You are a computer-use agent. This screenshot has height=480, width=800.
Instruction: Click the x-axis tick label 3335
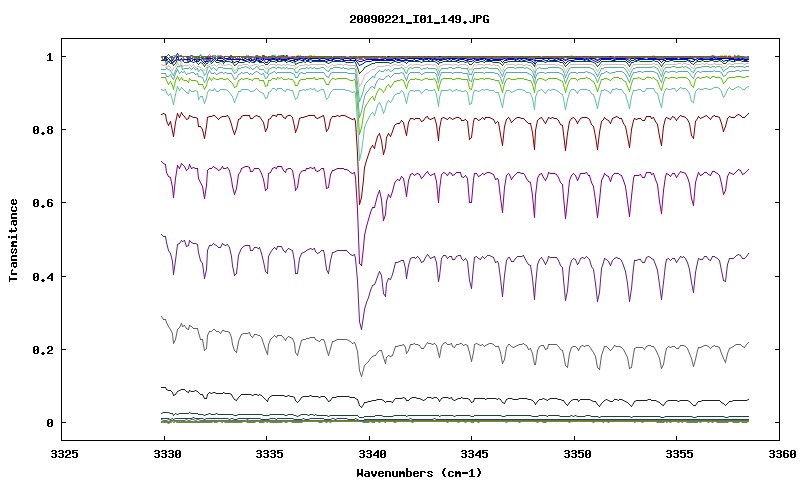tap(267, 454)
